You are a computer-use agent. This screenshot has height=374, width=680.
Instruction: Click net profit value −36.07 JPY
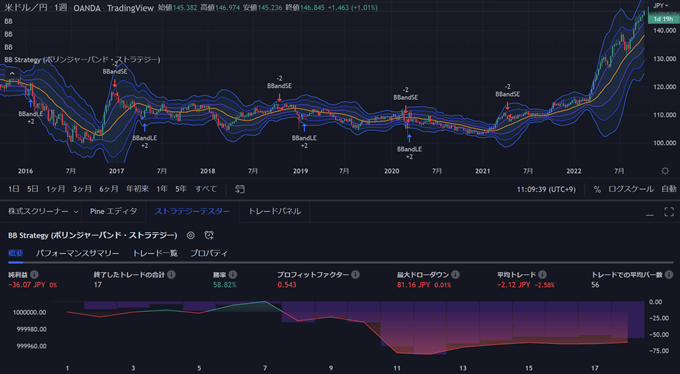[26, 285]
